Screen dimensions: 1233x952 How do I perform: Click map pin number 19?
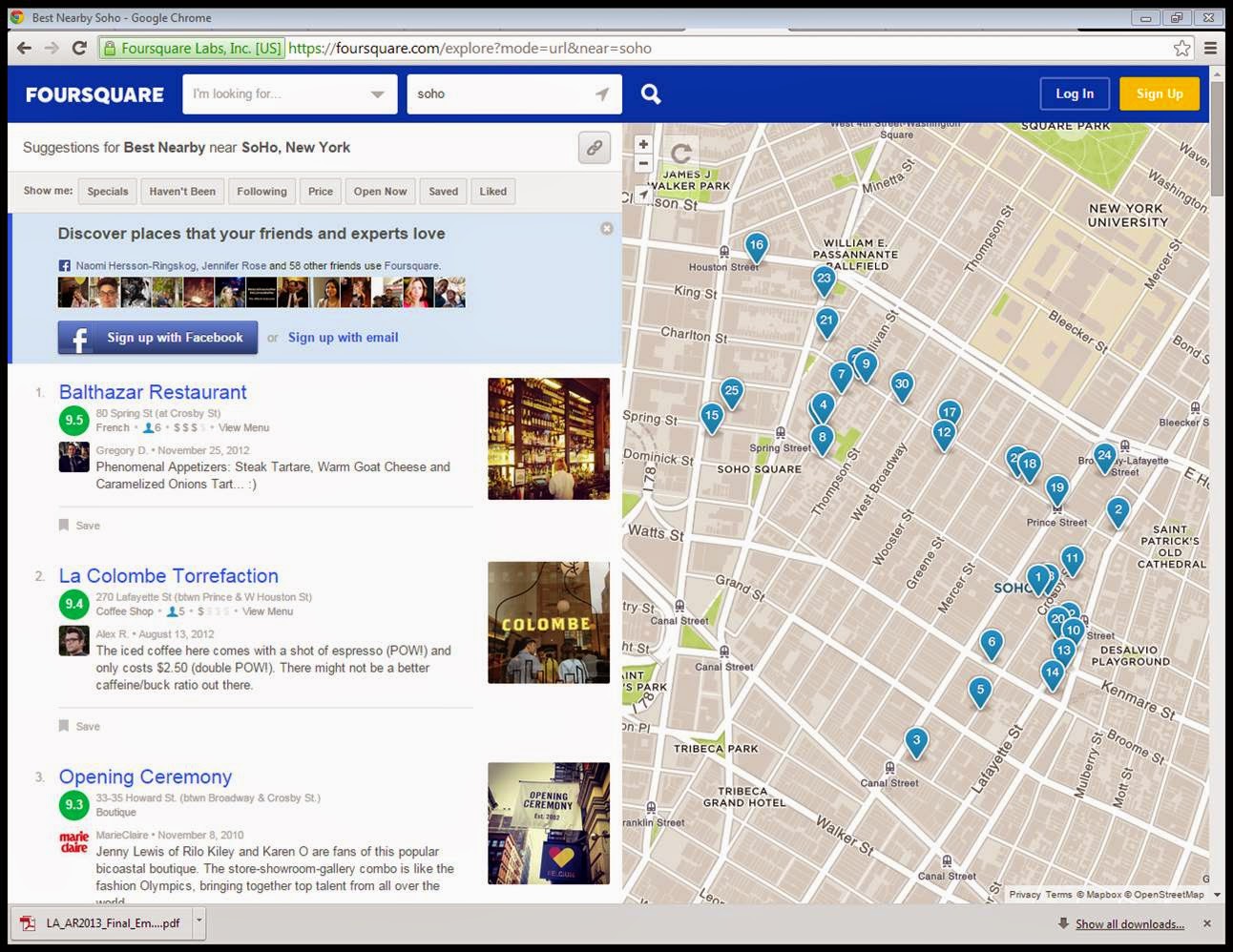(x=1056, y=490)
